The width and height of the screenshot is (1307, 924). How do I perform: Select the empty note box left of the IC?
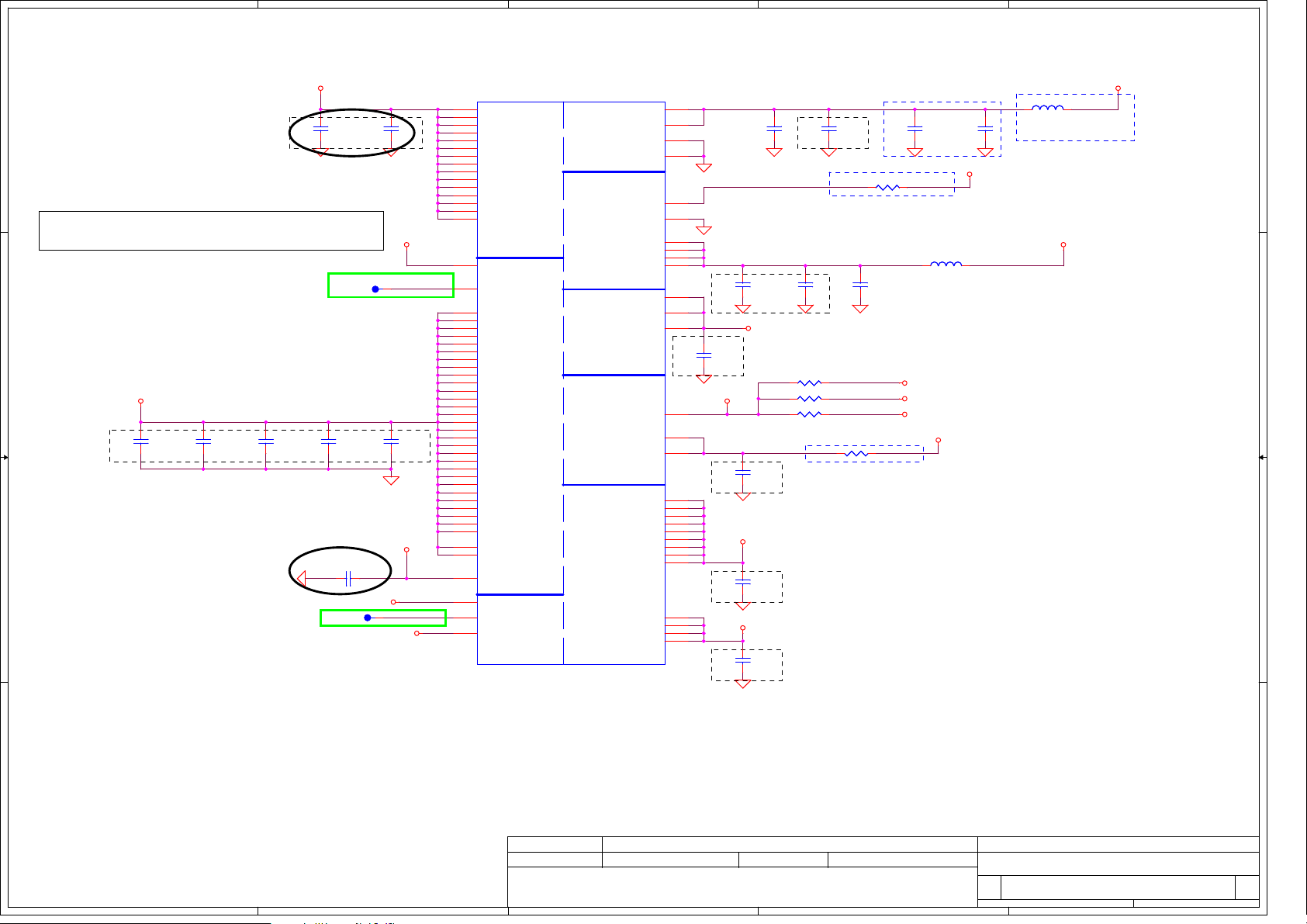pyautogui.click(x=211, y=230)
